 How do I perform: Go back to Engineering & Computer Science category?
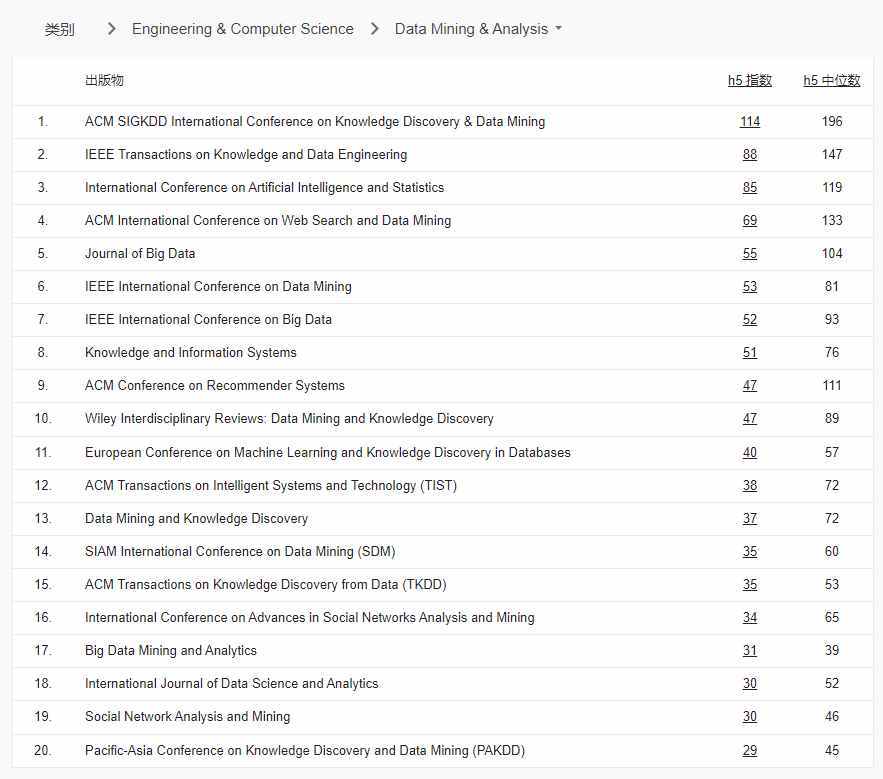[242, 29]
